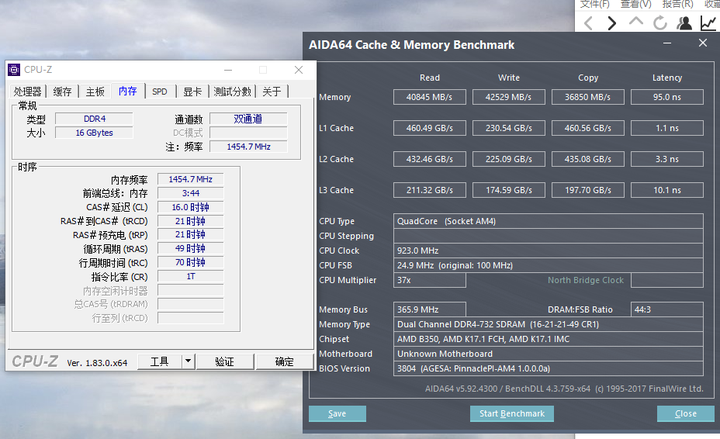Click the 行周期时间 (tRC) value 70 时钟
This screenshot has height=439, width=720.
pos(191,262)
